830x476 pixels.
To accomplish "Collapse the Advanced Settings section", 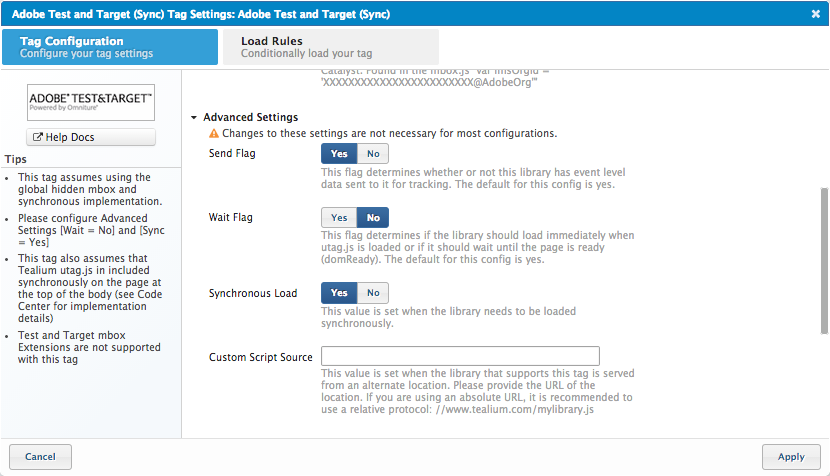I will (x=194, y=117).
